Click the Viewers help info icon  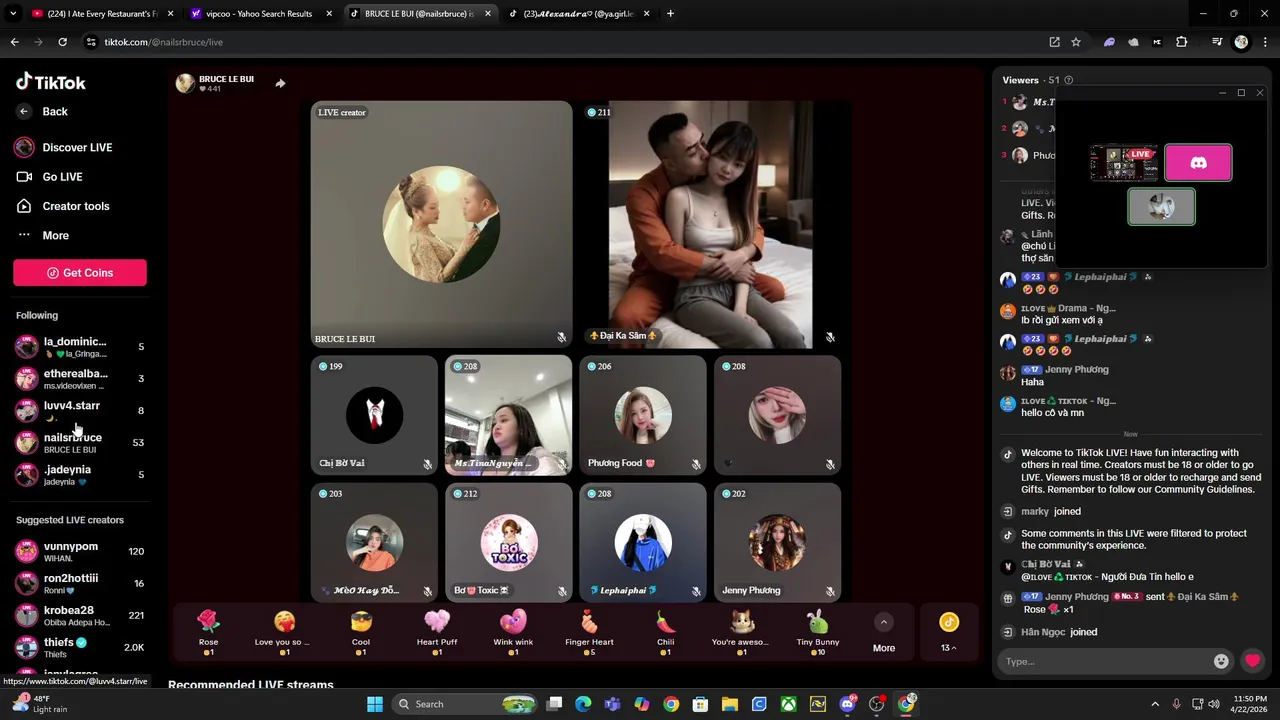coord(1068,80)
